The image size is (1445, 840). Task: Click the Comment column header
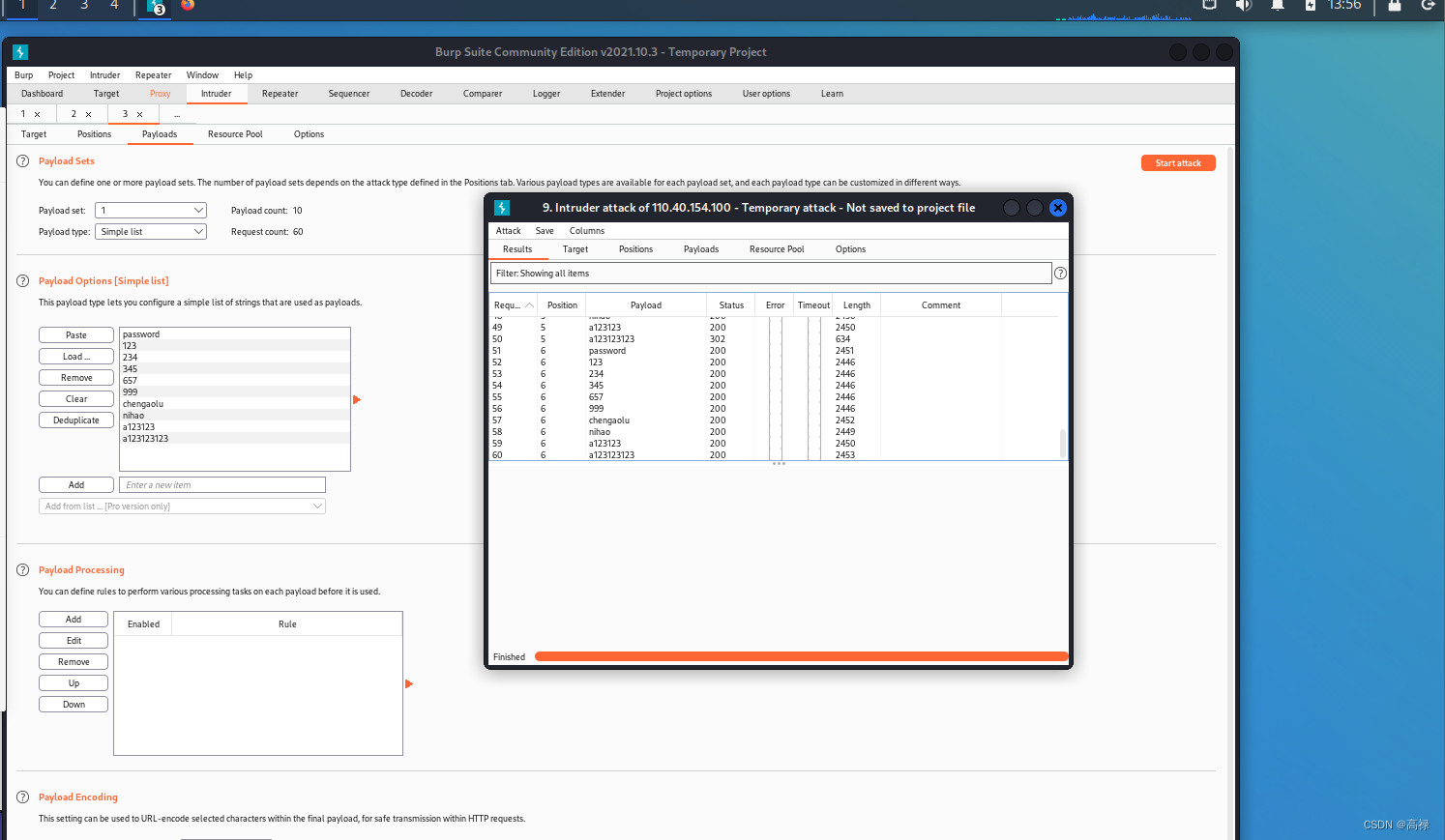941,305
